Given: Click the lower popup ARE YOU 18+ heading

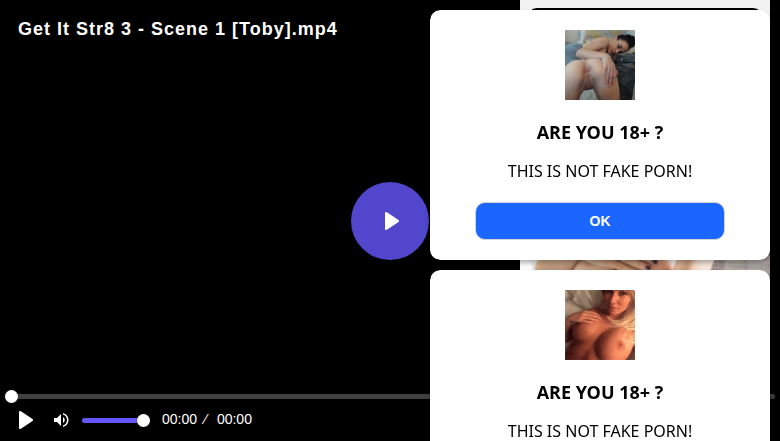Looking at the screenshot, I should [600, 393].
